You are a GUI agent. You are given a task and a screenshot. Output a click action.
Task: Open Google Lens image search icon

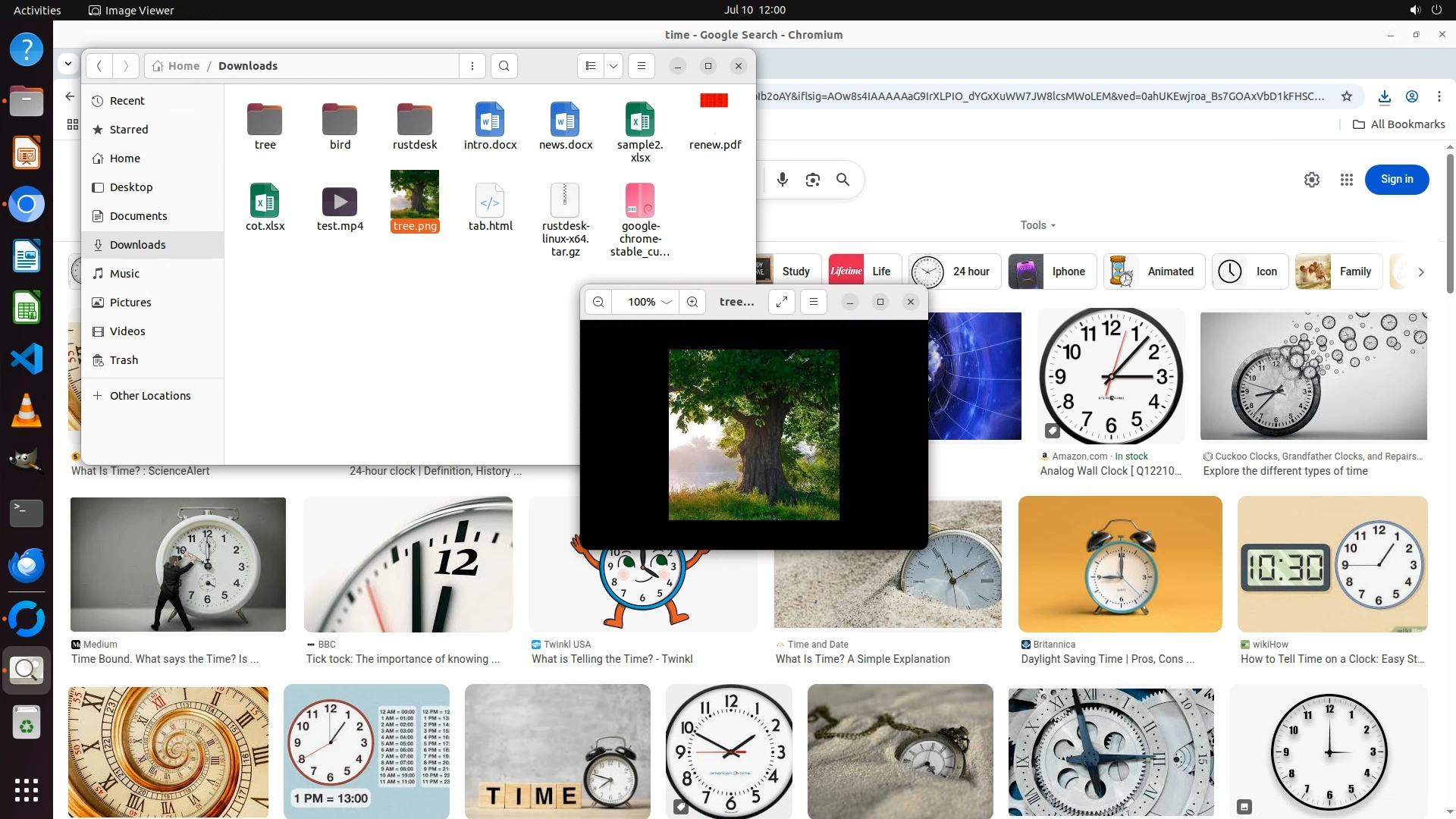pyautogui.click(x=813, y=180)
